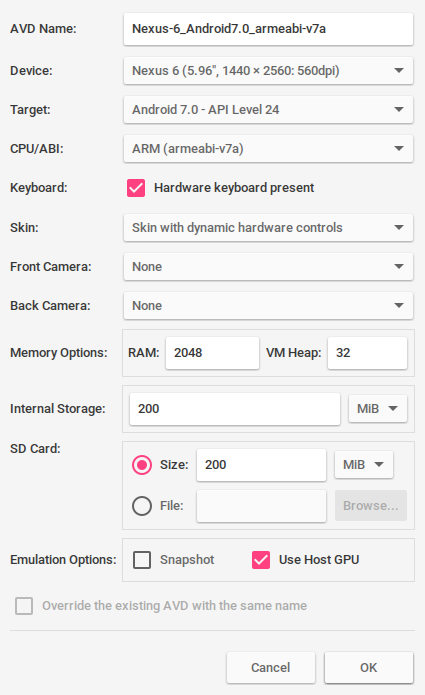425x695 pixels.
Task: Open the CPU/ABI dropdown
Action: point(268,148)
